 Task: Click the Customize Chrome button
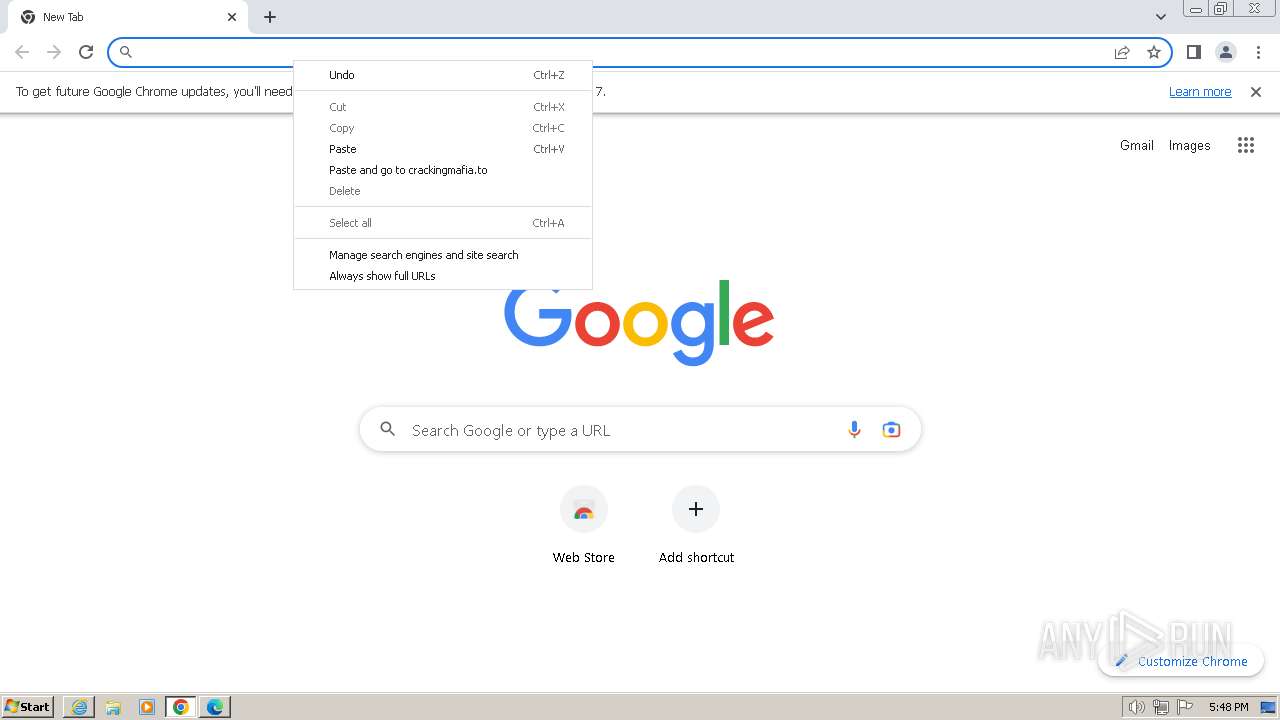(1181, 661)
